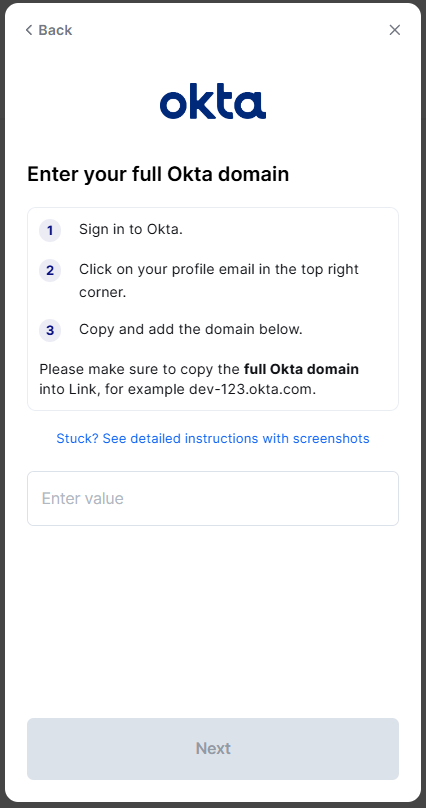Click the example dev-123.okta.com text
This screenshot has width=426, height=808.
tap(252, 389)
